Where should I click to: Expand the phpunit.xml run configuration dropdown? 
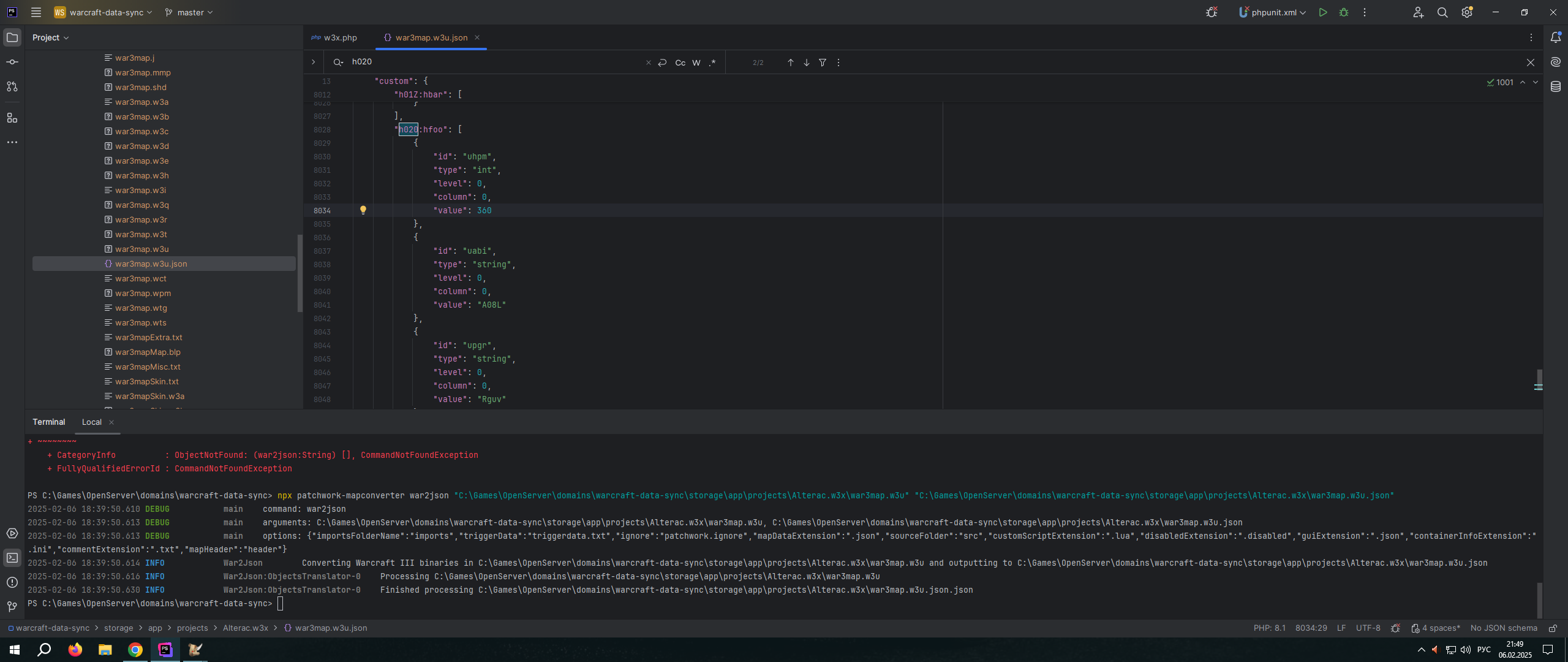click(1303, 12)
